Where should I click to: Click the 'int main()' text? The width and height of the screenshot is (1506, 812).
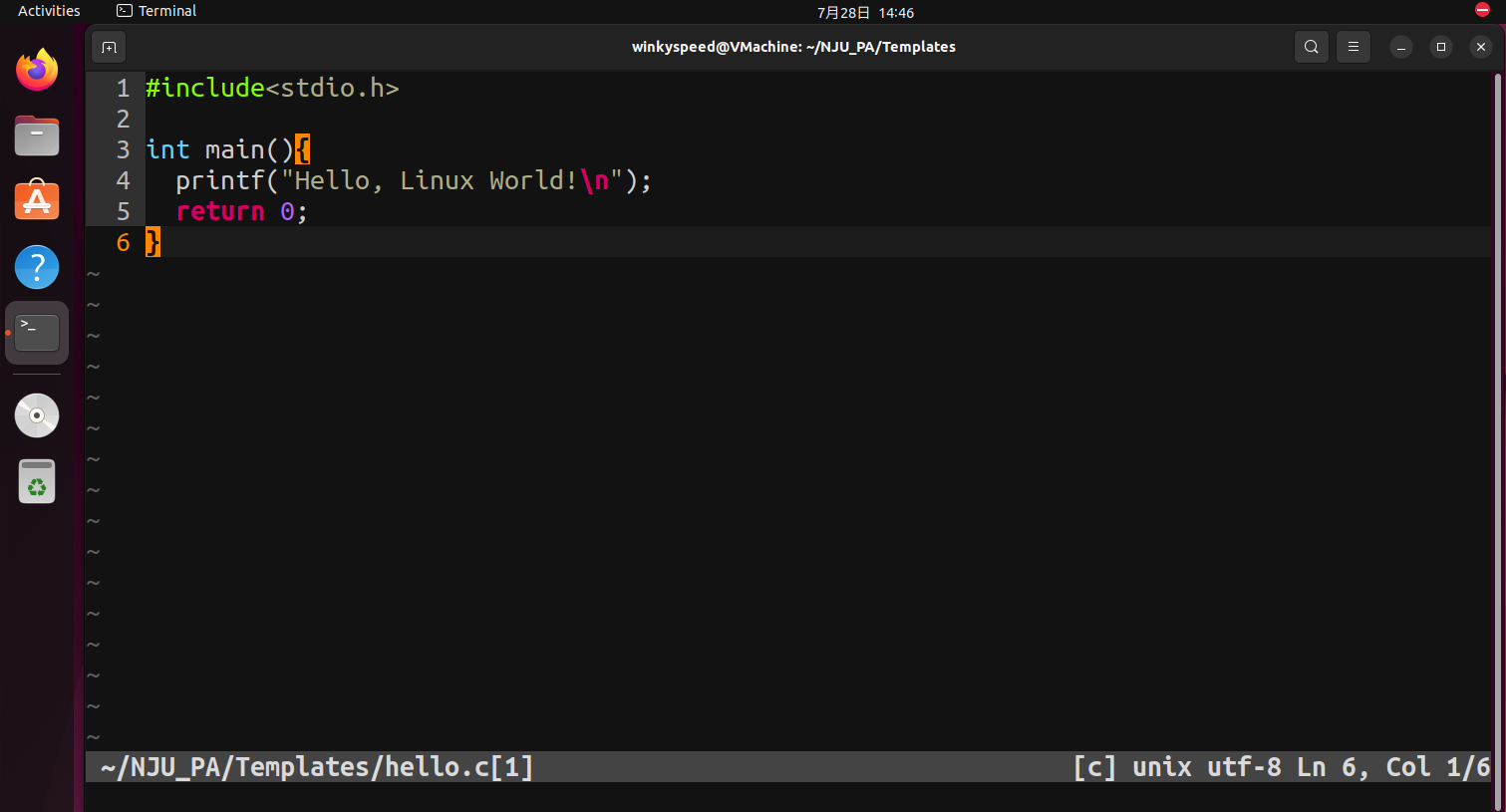pos(219,149)
